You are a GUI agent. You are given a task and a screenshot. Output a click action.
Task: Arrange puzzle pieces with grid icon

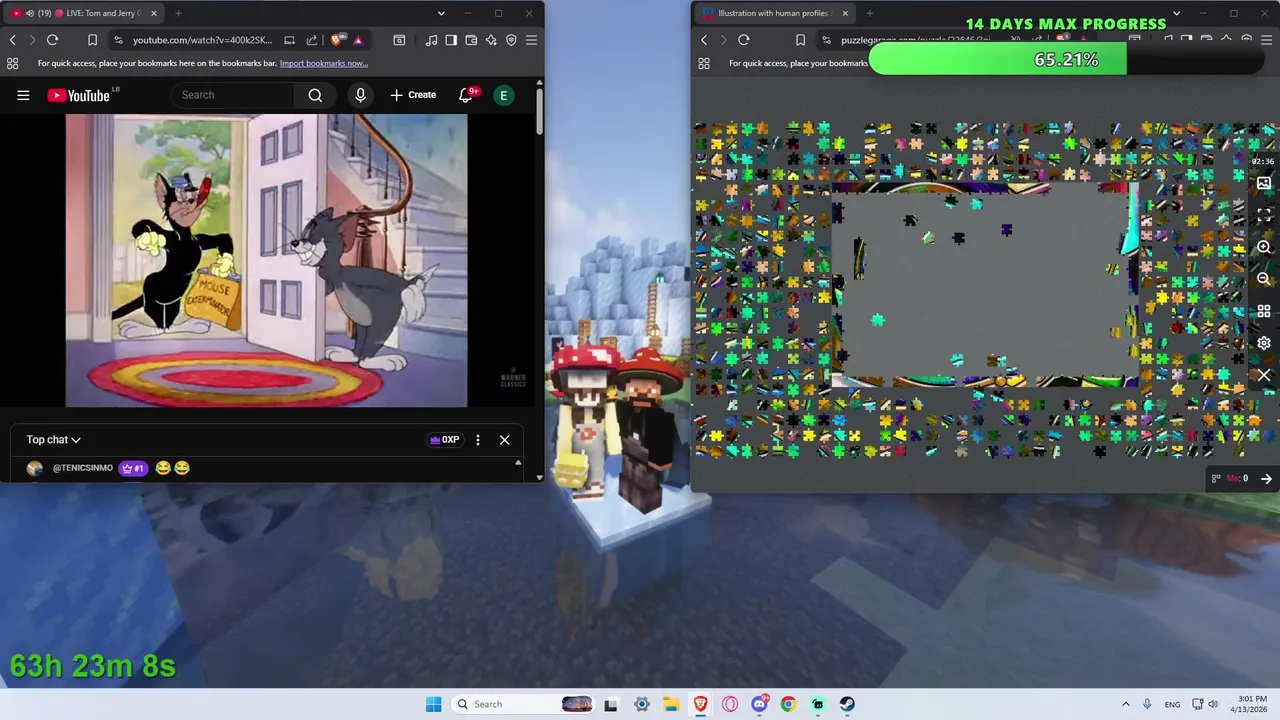tap(1264, 311)
